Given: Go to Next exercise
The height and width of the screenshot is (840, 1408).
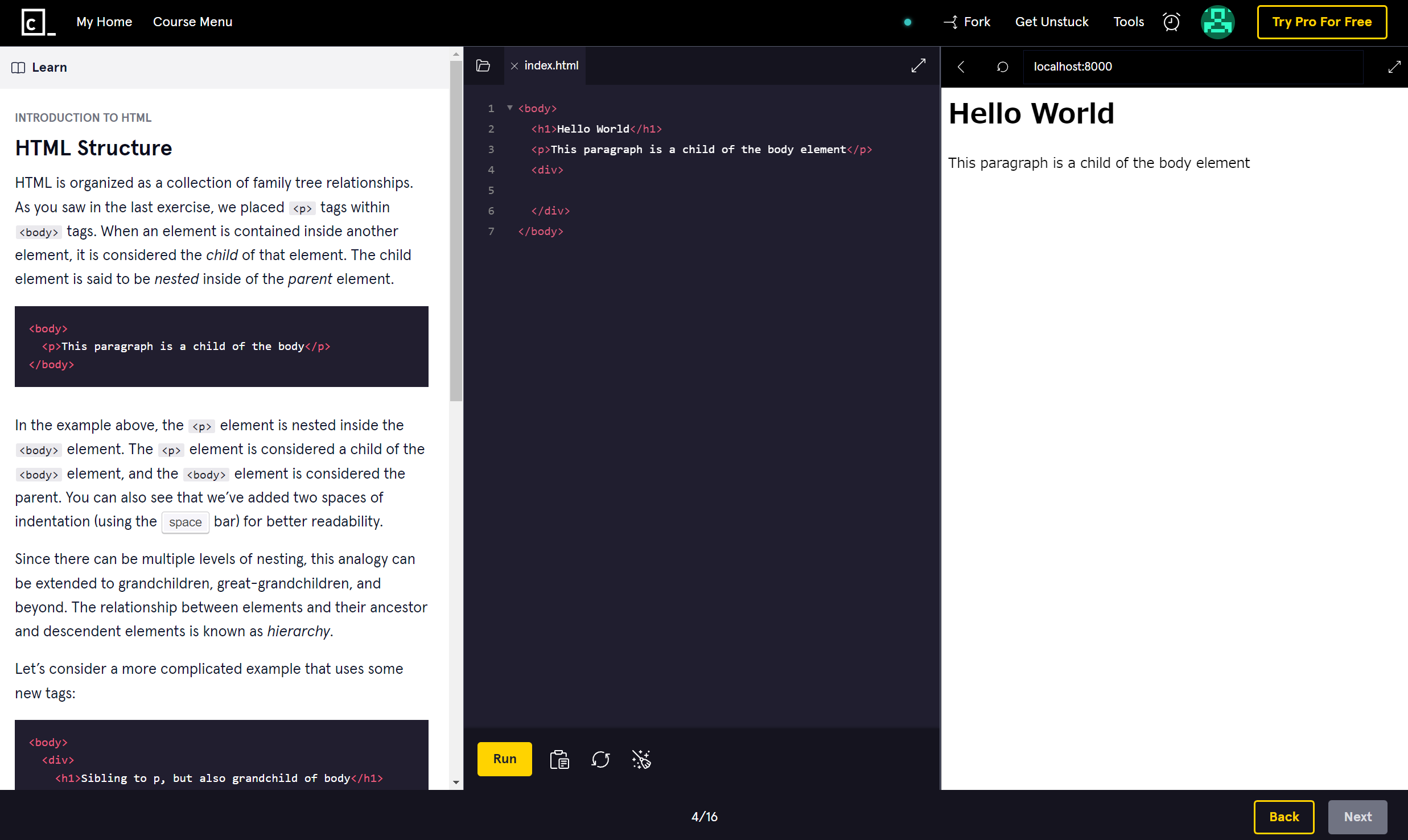Looking at the screenshot, I should tap(1357, 817).
